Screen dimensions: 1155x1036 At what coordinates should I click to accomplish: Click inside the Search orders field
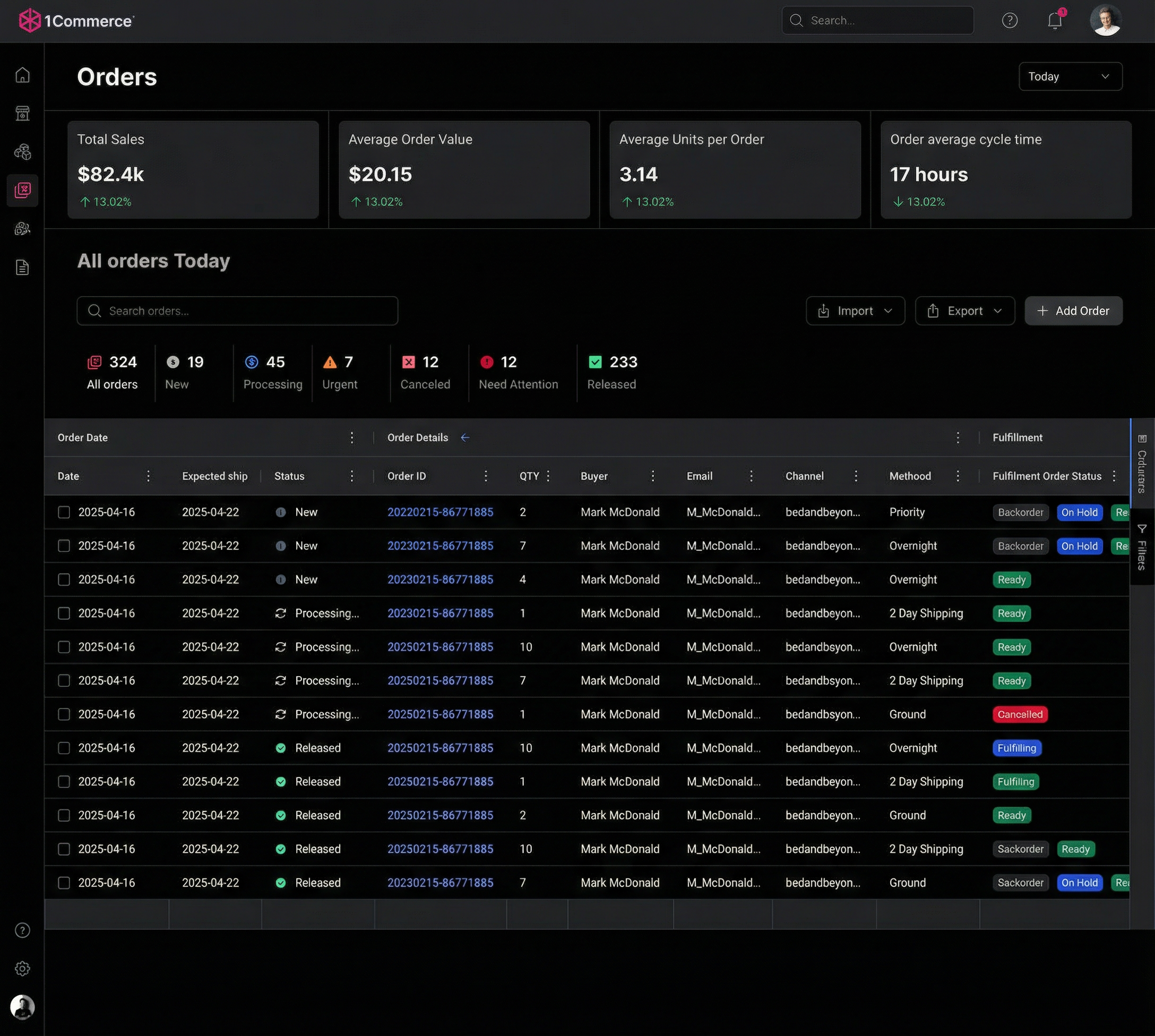pos(237,311)
